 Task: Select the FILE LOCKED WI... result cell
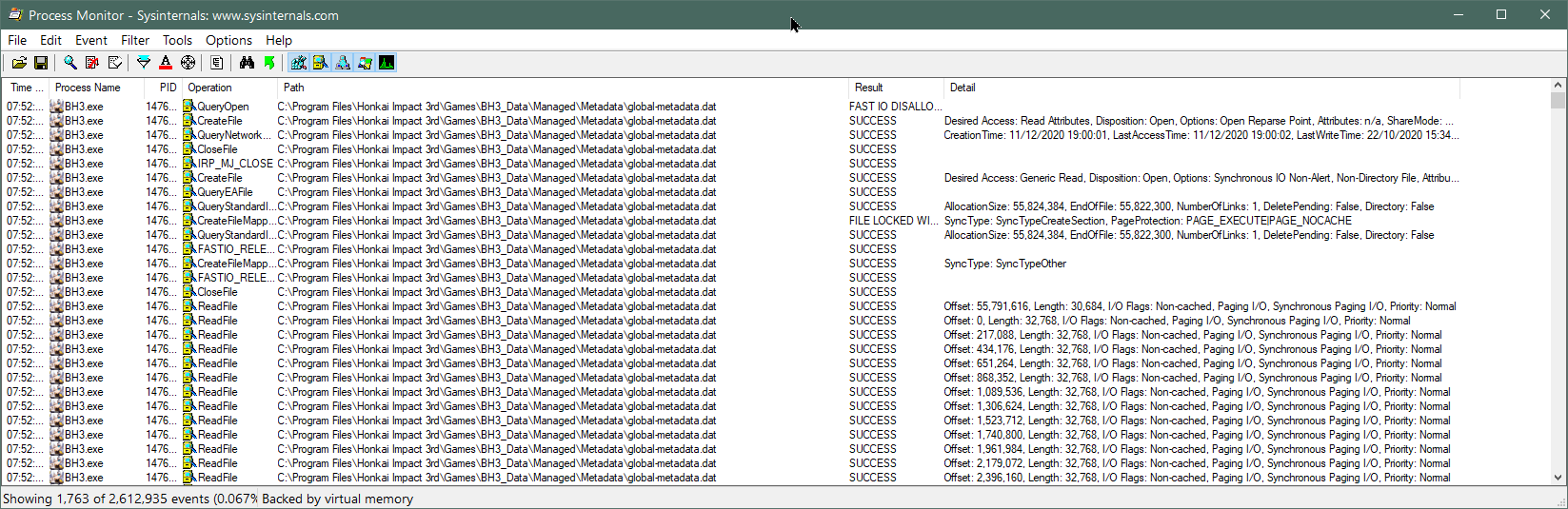tap(894, 221)
